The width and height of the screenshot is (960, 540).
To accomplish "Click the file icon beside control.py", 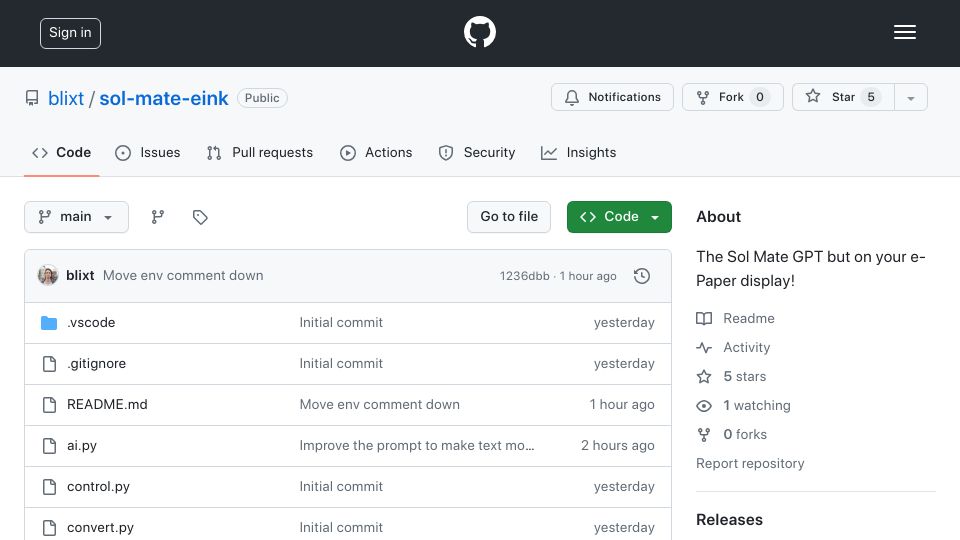I will pos(49,487).
